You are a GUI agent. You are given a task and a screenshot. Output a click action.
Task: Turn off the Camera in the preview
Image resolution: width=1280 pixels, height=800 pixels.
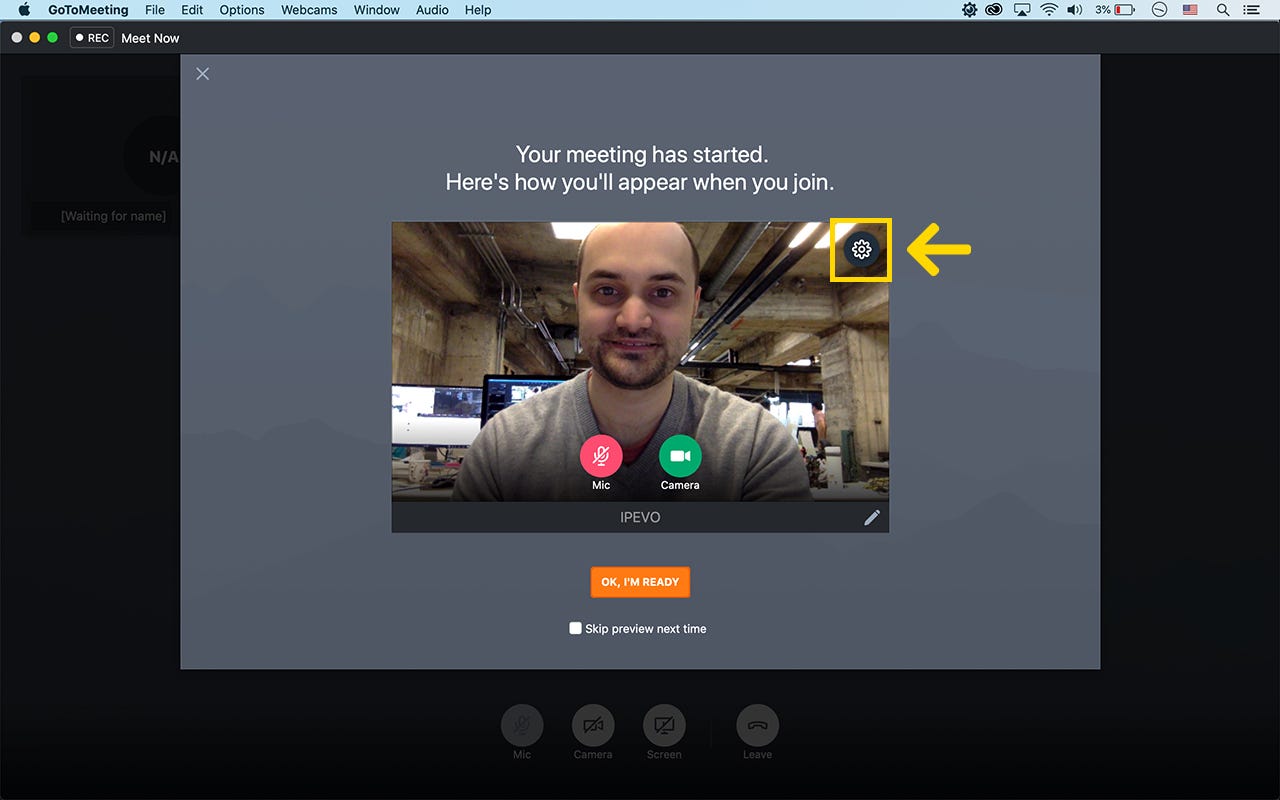point(679,456)
